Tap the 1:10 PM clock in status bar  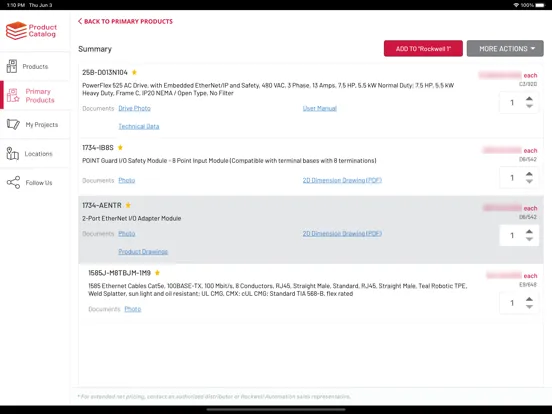16,5
